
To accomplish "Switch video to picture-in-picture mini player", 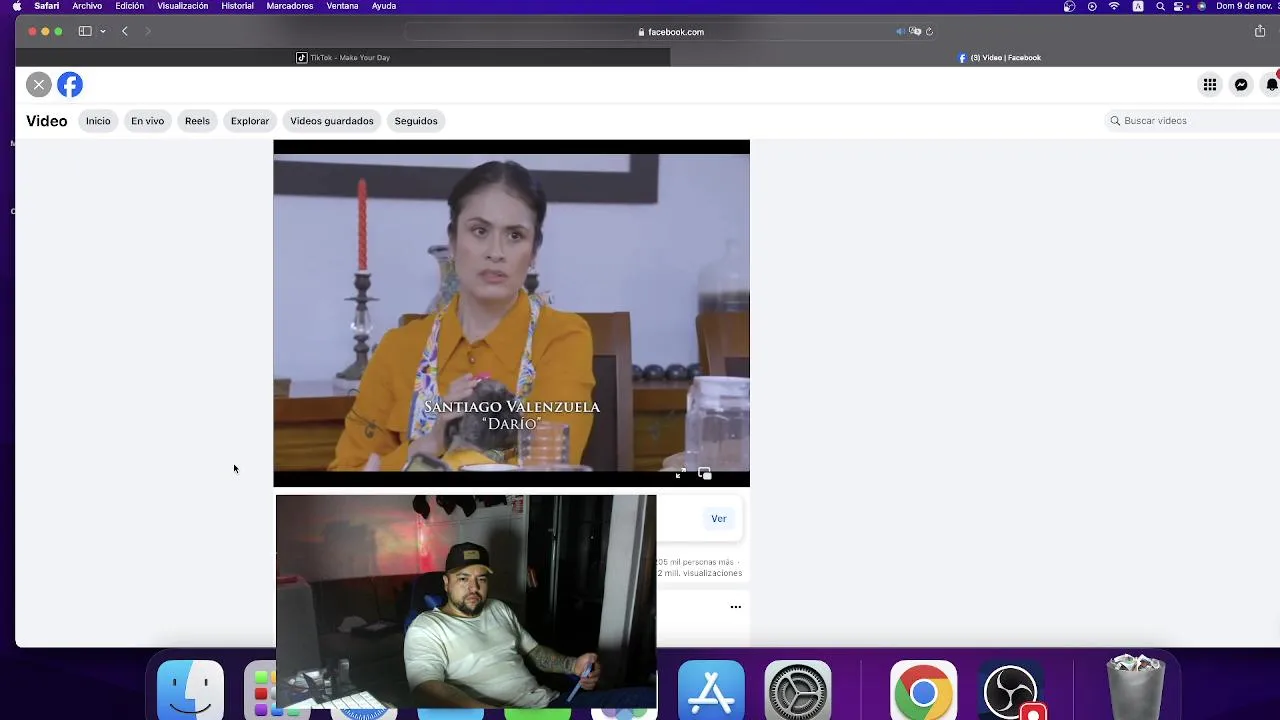I will pyautogui.click(x=705, y=474).
